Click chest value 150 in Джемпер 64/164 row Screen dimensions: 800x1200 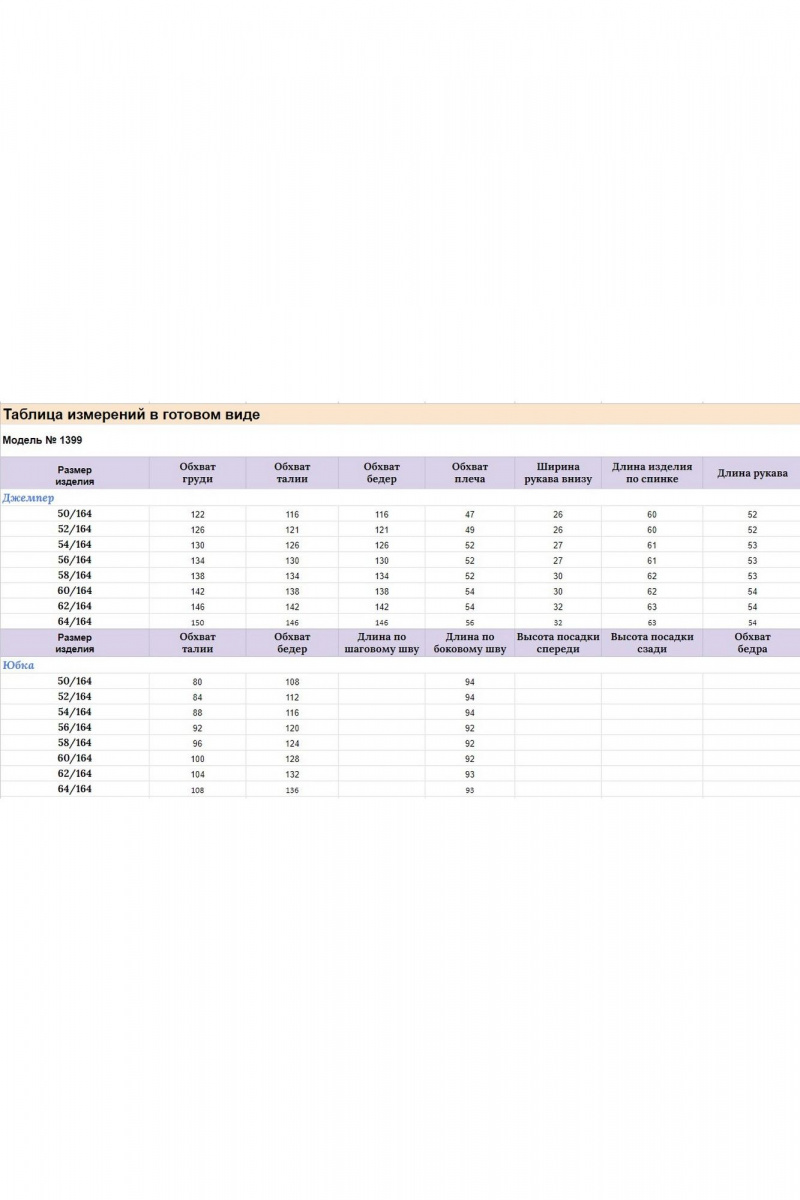point(197,622)
